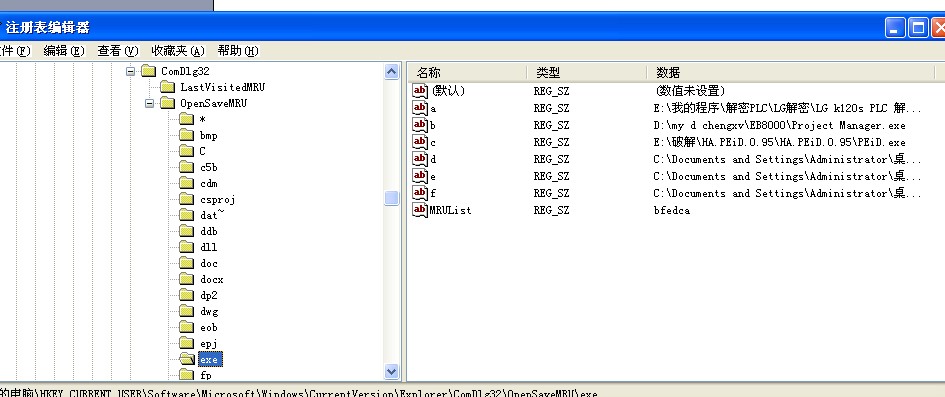Viewport: 945px width, 397px height.
Task: Sort by the 名称 column header
Action: (x=468, y=73)
